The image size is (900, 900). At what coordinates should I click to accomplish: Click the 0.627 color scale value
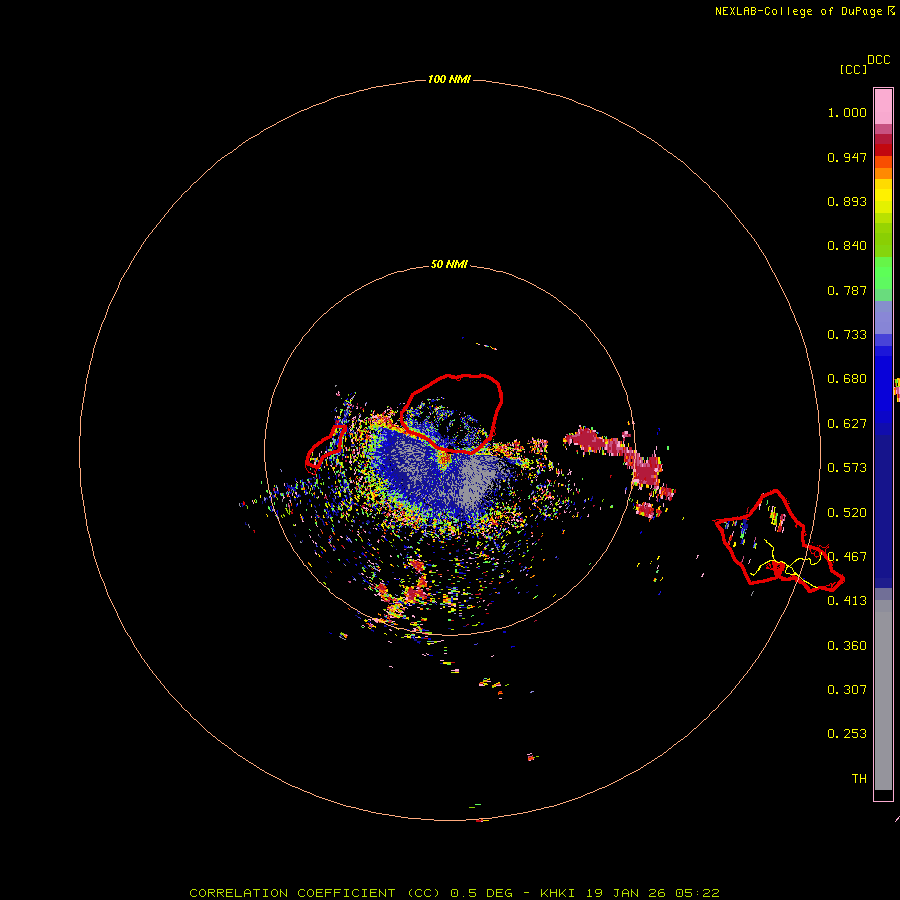coord(847,424)
